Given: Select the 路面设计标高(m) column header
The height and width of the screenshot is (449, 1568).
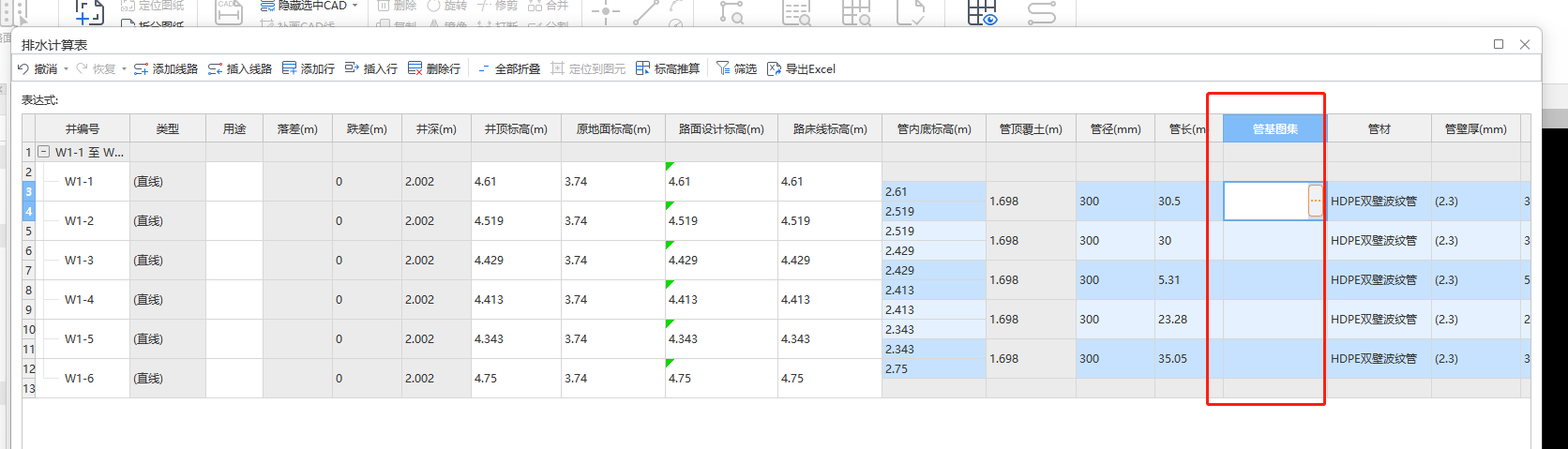Looking at the screenshot, I should pos(721,128).
